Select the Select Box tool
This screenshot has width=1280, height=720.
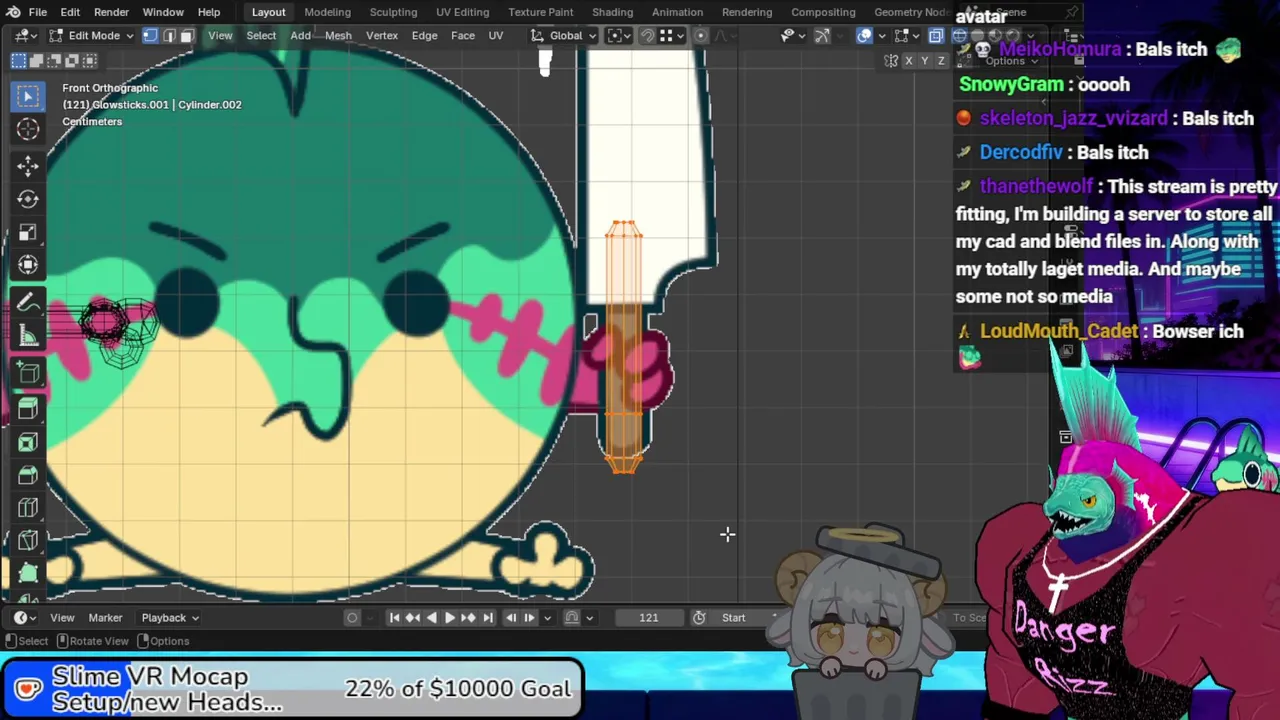point(28,96)
